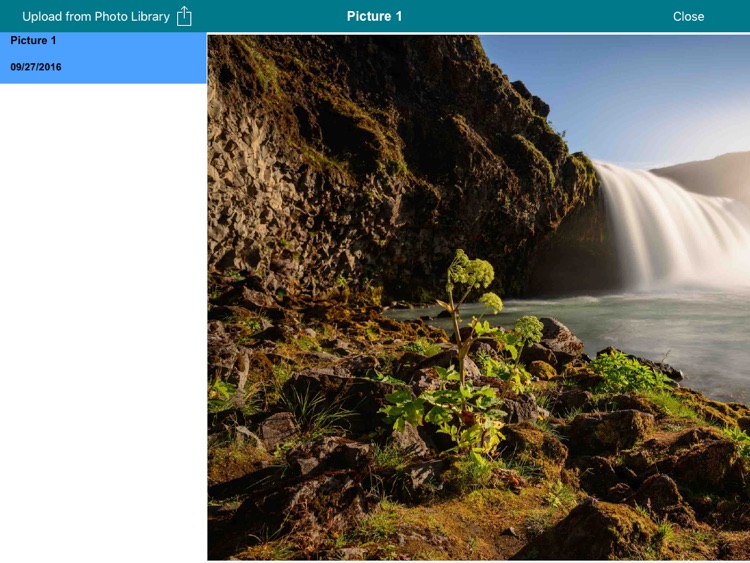This screenshot has height=563, width=750.
Task: Close the picture viewer
Action: coord(688,16)
